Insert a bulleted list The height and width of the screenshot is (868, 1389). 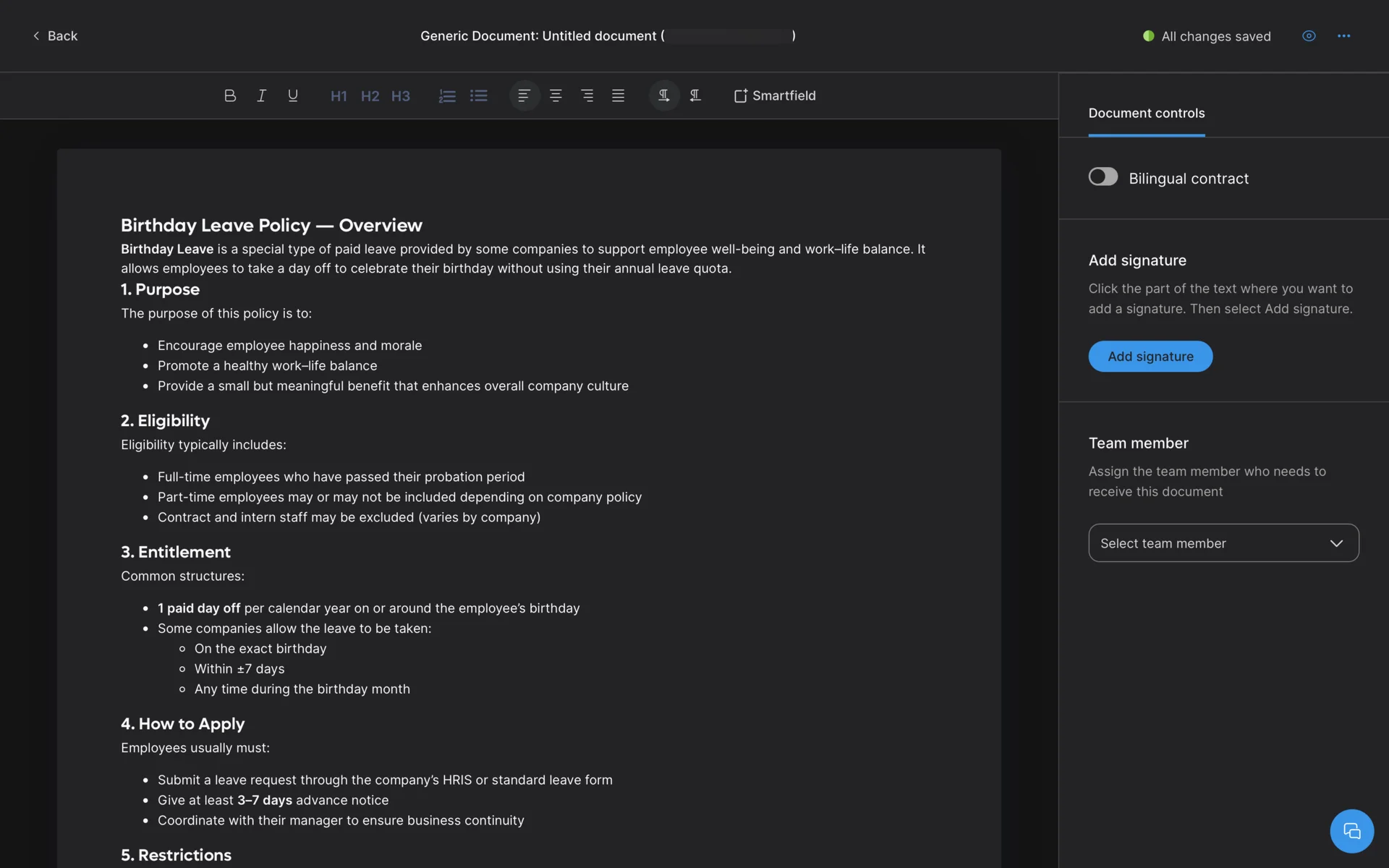pyautogui.click(x=478, y=95)
